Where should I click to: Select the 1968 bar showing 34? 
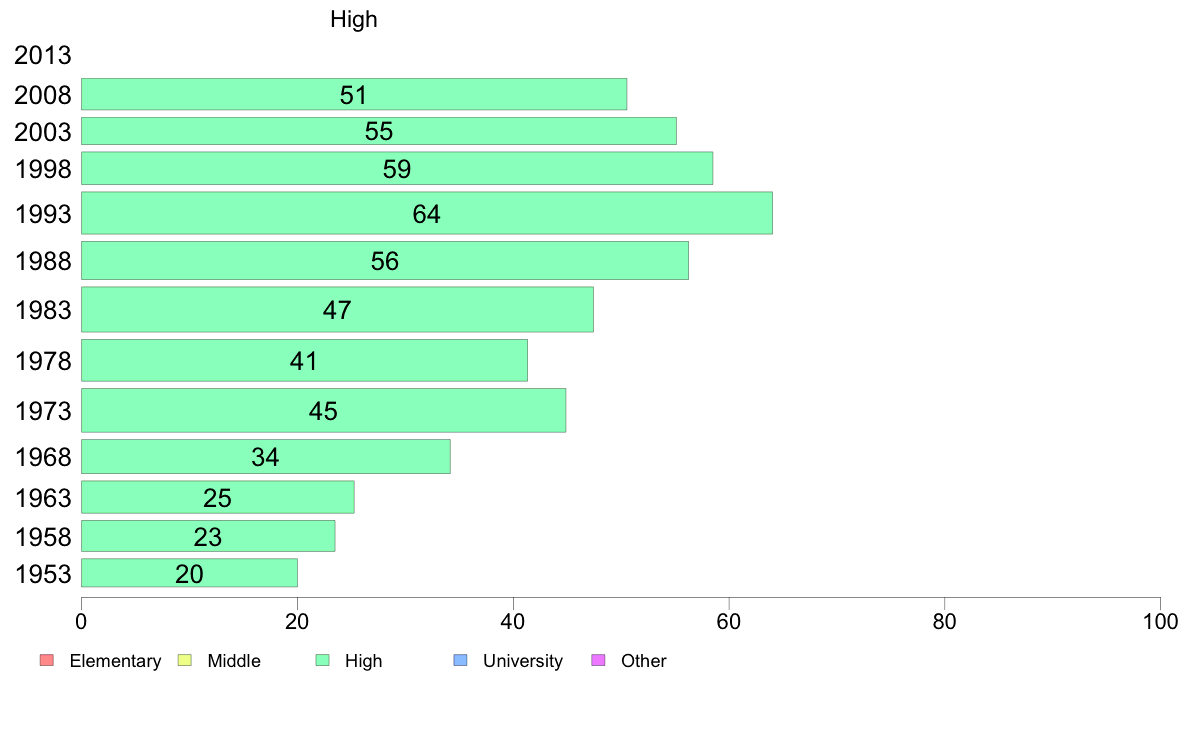click(x=266, y=457)
